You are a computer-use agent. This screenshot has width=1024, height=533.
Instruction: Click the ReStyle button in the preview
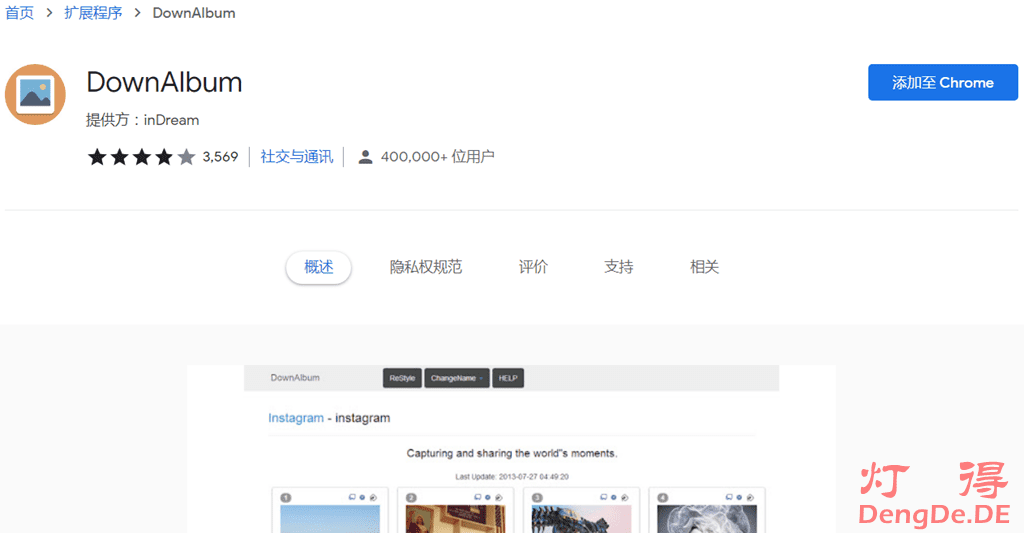click(402, 378)
